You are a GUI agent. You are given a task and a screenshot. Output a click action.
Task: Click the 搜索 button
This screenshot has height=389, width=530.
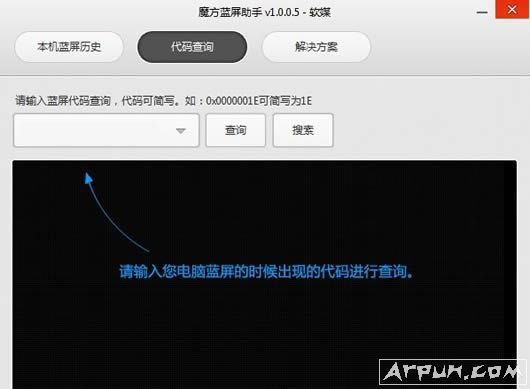(x=303, y=130)
